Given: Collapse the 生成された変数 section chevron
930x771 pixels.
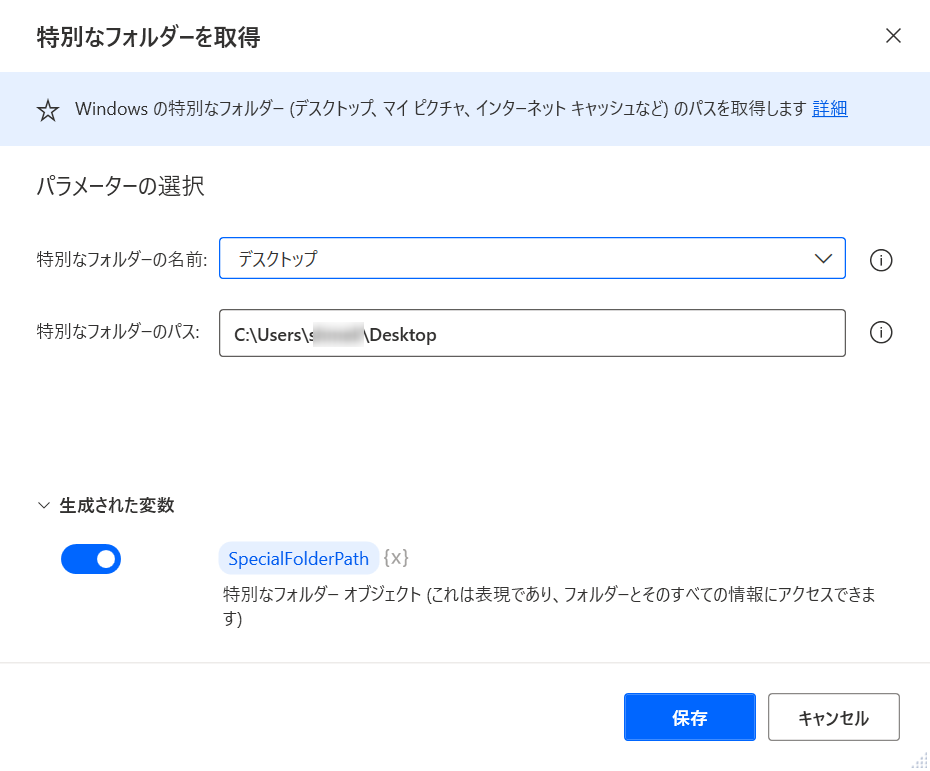Looking at the screenshot, I should click(x=43, y=506).
